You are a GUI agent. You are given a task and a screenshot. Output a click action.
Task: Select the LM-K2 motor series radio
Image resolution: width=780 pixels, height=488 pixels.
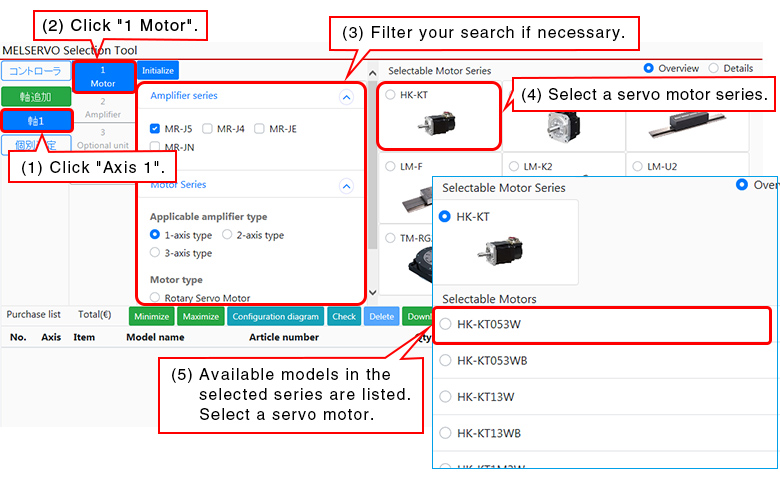(x=514, y=166)
